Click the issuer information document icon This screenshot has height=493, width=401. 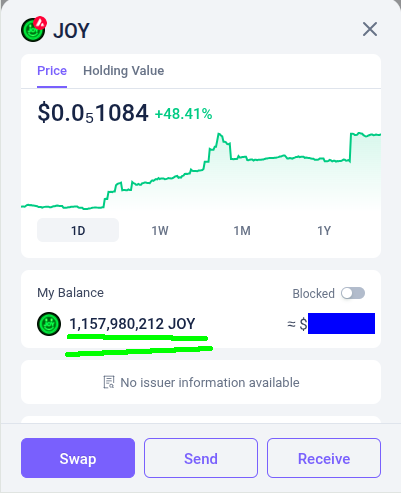click(x=109, y=382)
